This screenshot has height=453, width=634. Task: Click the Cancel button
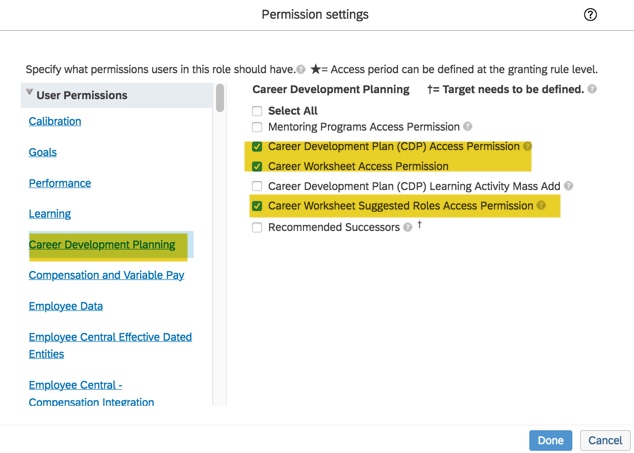click(x=604, y=440)
